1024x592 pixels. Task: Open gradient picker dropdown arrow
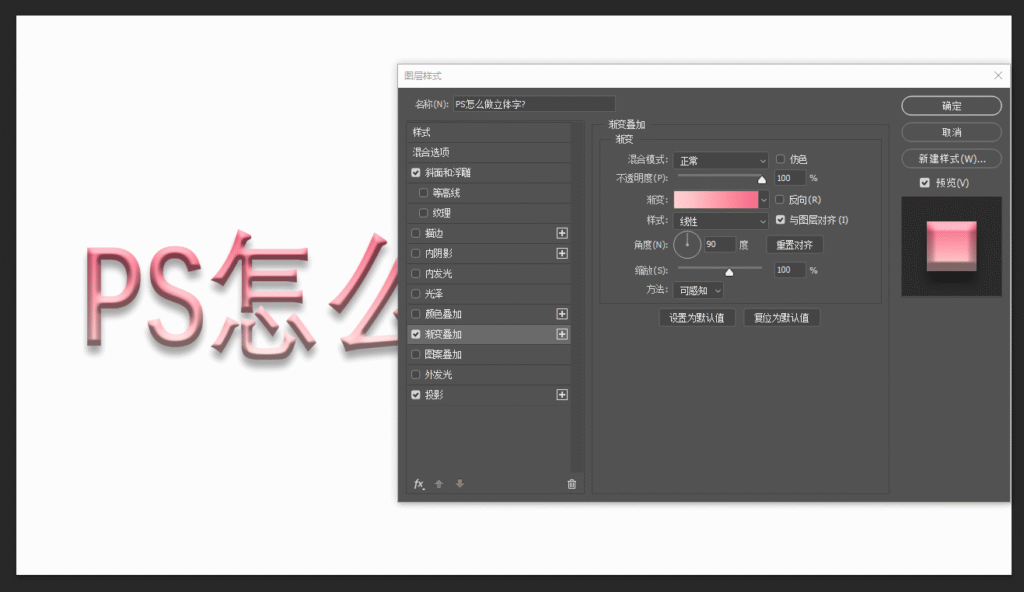(763, 200)
